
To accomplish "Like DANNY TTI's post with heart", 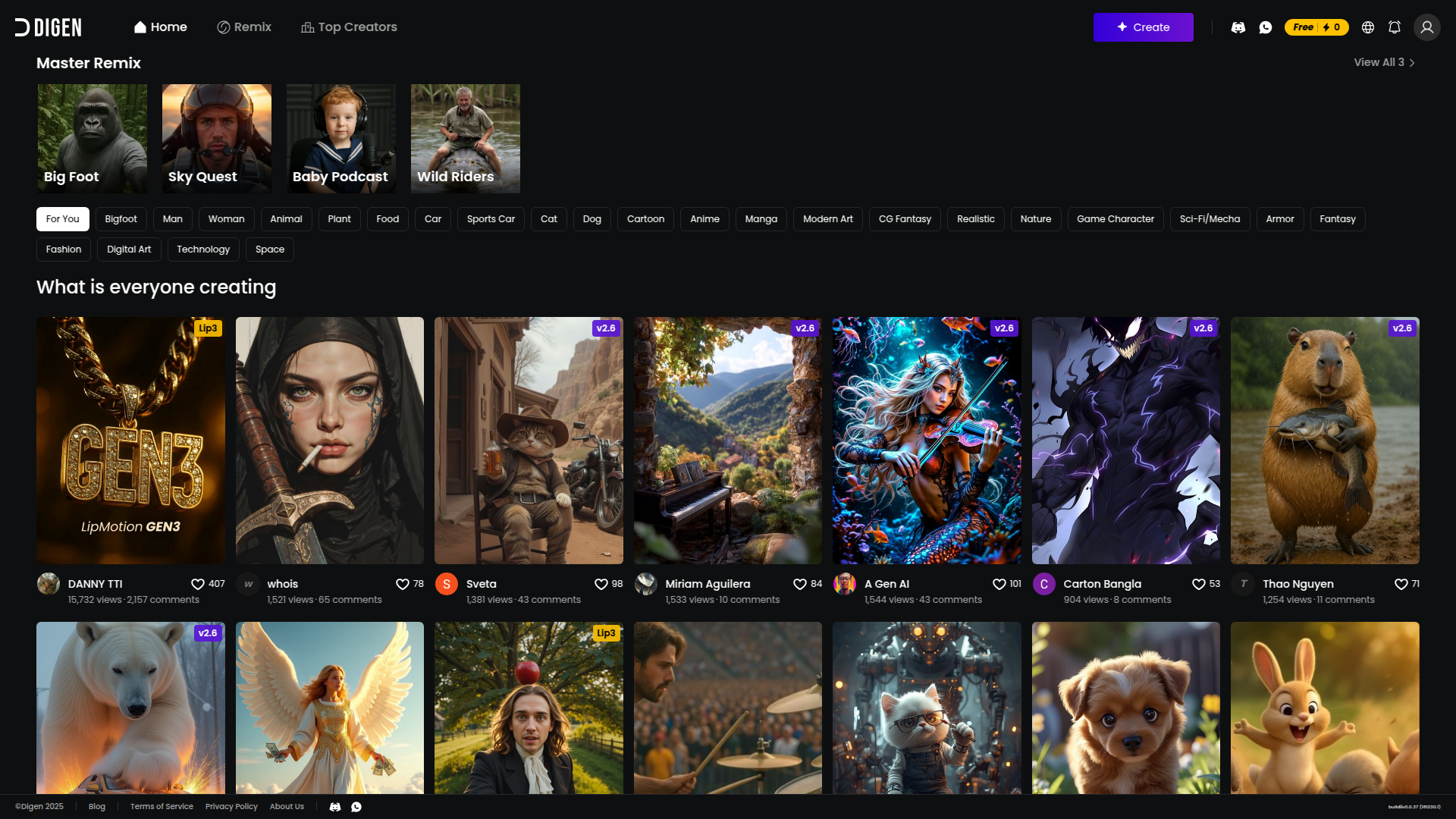I will pos(198,584).
